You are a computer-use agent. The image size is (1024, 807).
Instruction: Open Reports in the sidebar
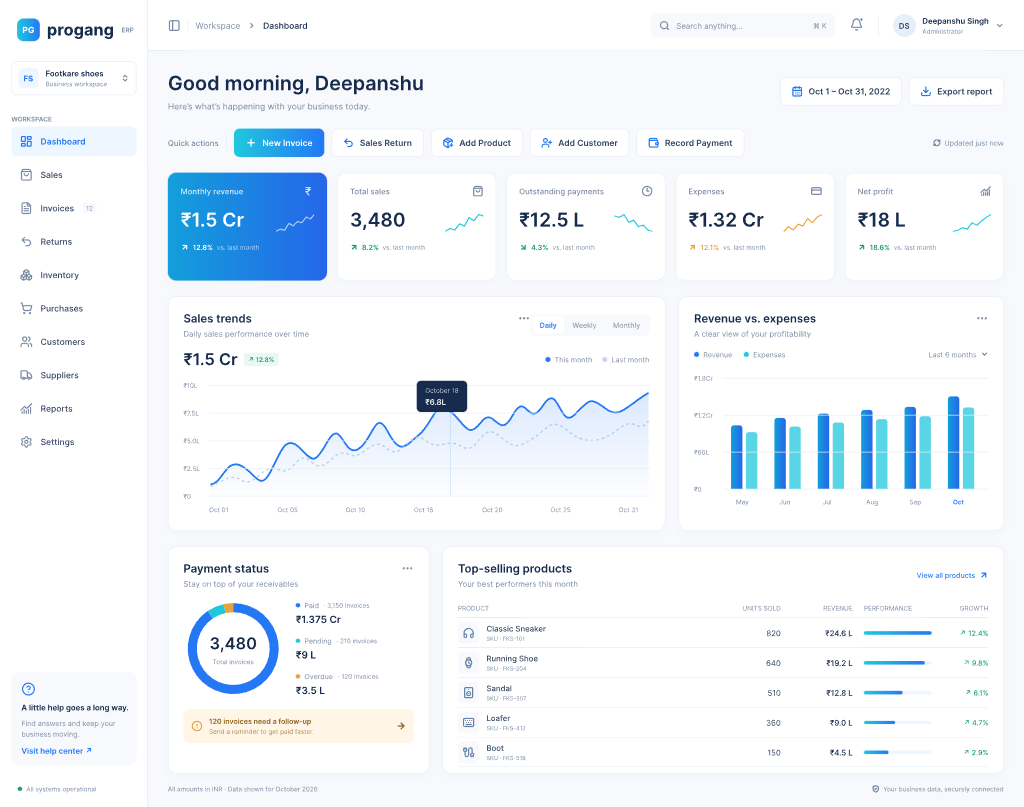click(74, 409)
